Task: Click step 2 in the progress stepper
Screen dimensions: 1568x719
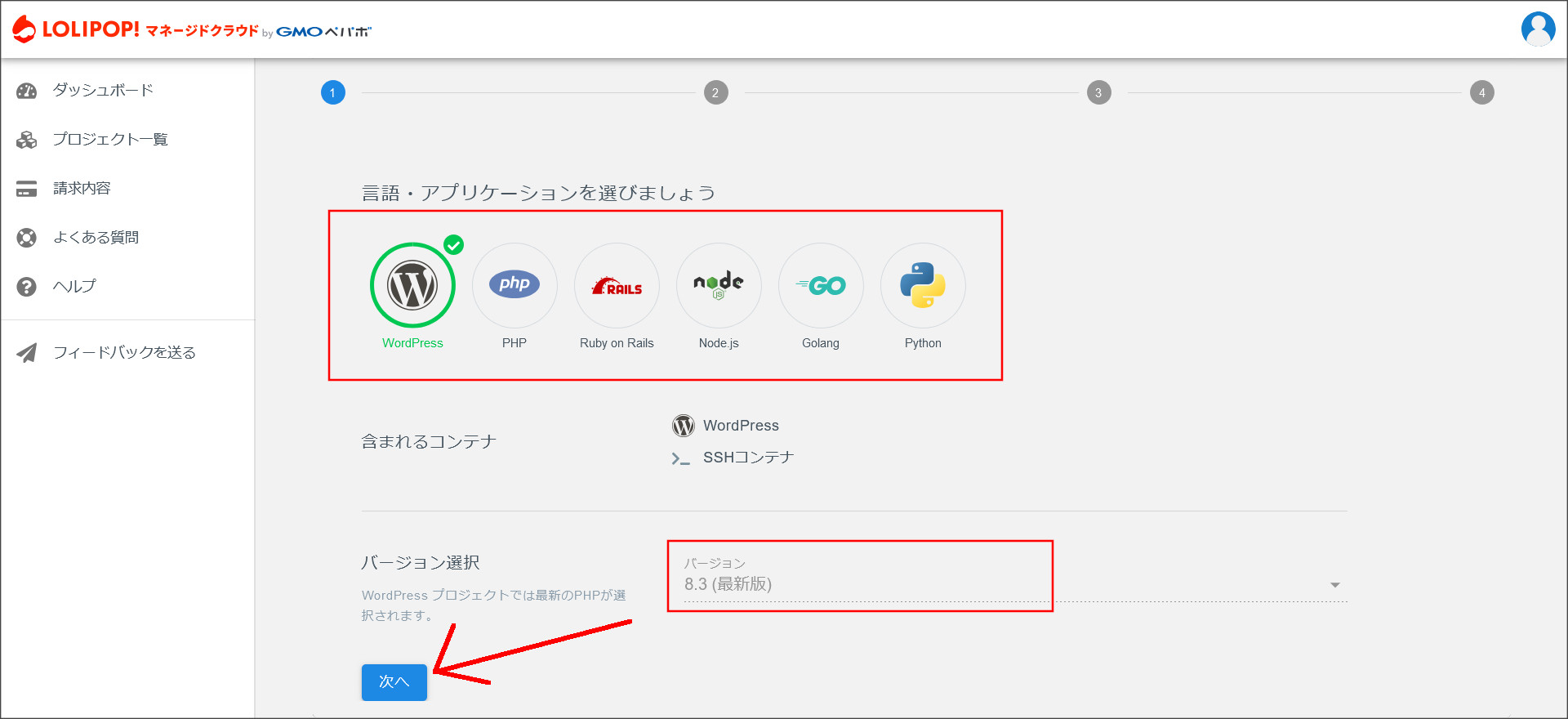Action: point(716,92)
